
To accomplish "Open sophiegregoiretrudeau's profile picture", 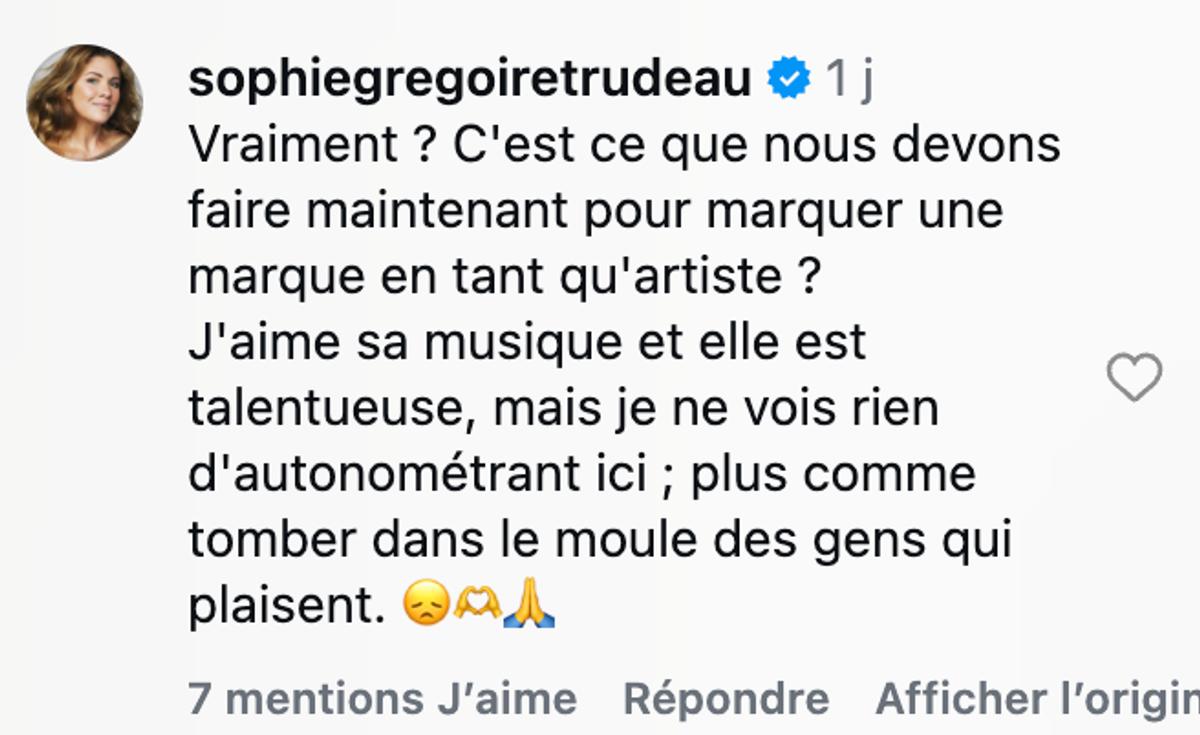I will coord(84,102).
